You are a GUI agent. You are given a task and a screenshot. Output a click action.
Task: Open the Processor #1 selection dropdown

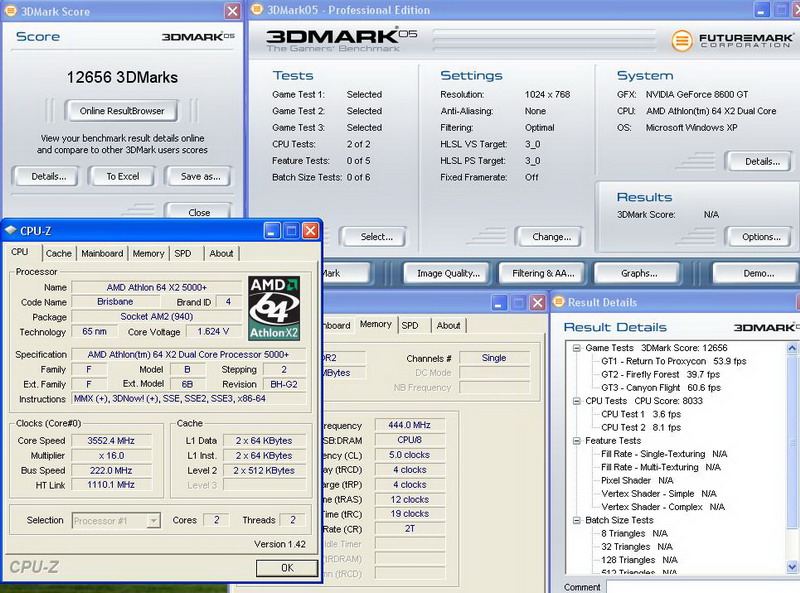point(116,521)
